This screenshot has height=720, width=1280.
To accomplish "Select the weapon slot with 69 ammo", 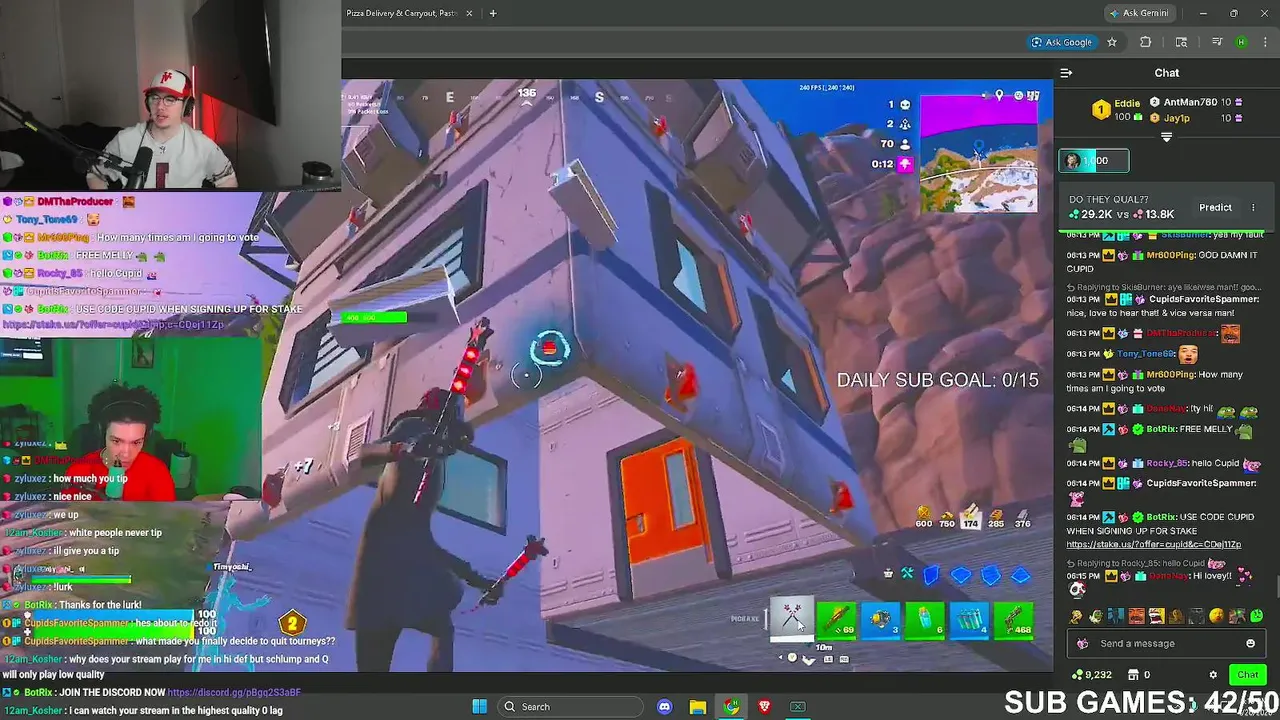I will click(x=837, y=619).
